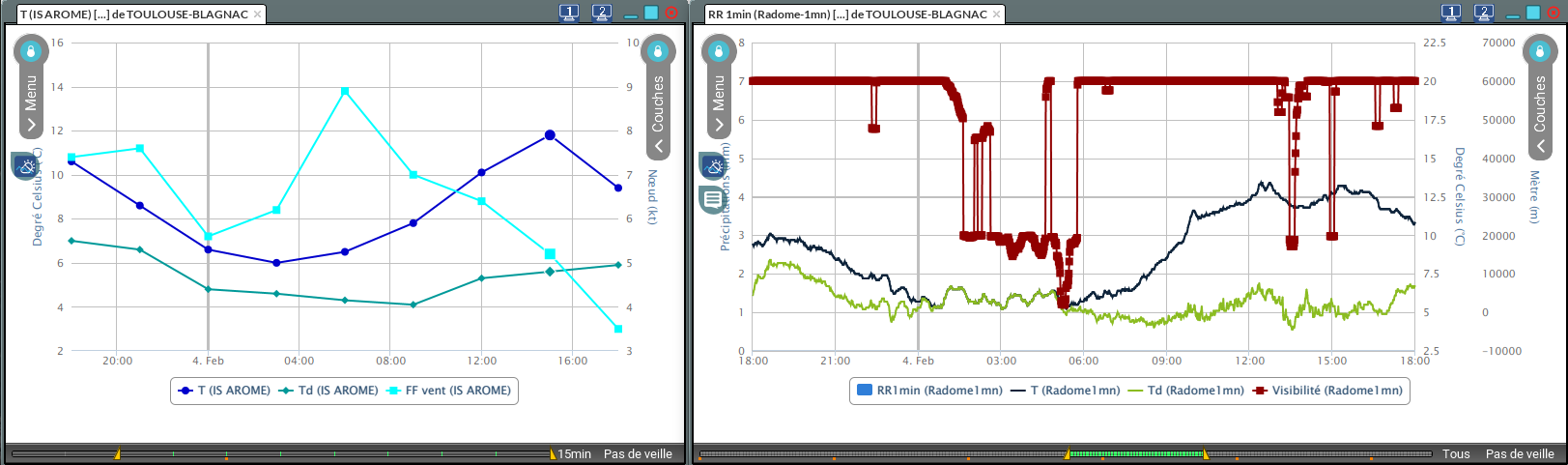
Task: Expand the Couches drawer in right panel
Action: coord(1540,146)
